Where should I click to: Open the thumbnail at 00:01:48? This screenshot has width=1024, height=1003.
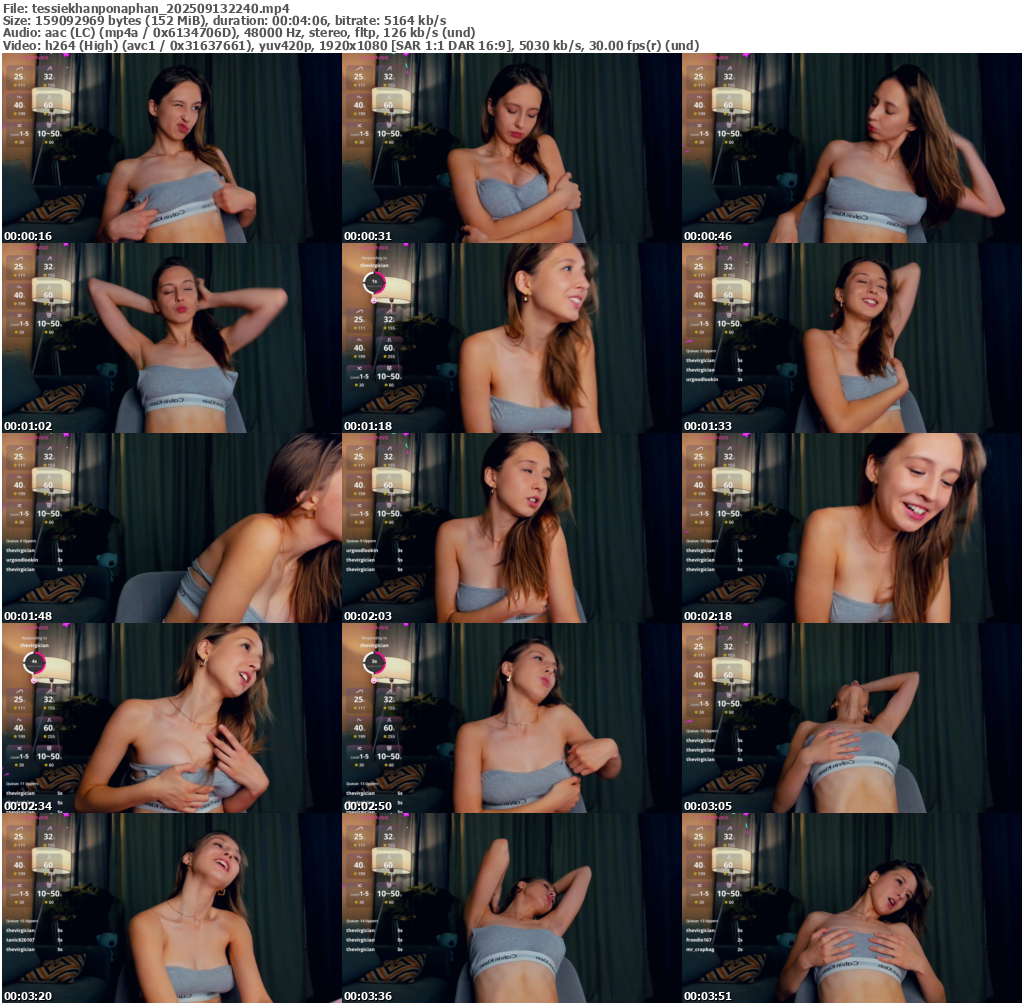(x=171, y=528)
